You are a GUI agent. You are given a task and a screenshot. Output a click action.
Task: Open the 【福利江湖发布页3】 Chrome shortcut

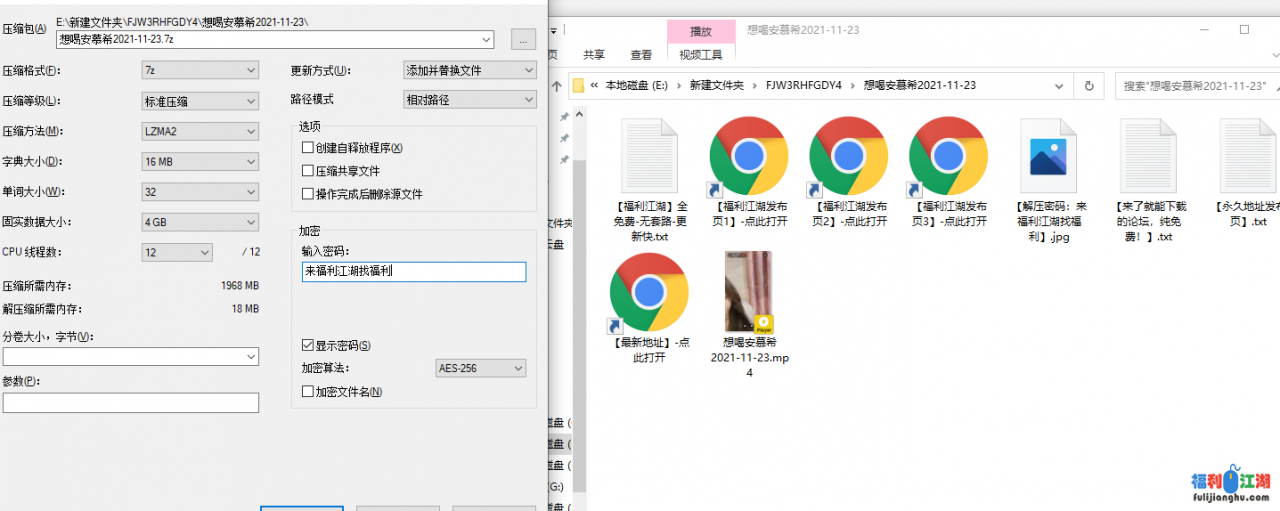point(948,156)
